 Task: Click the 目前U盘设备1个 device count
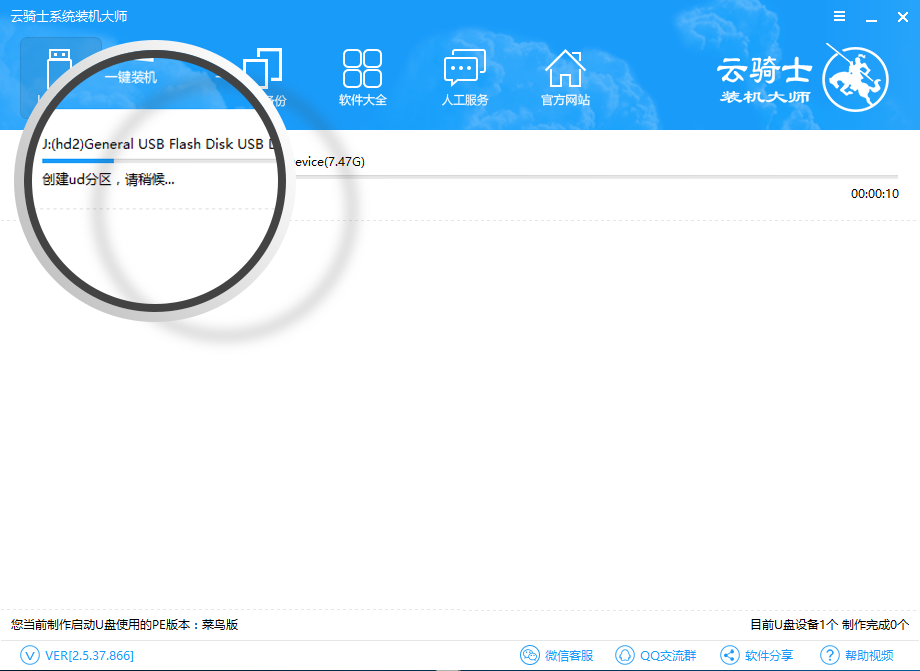(x=794, y=625)
